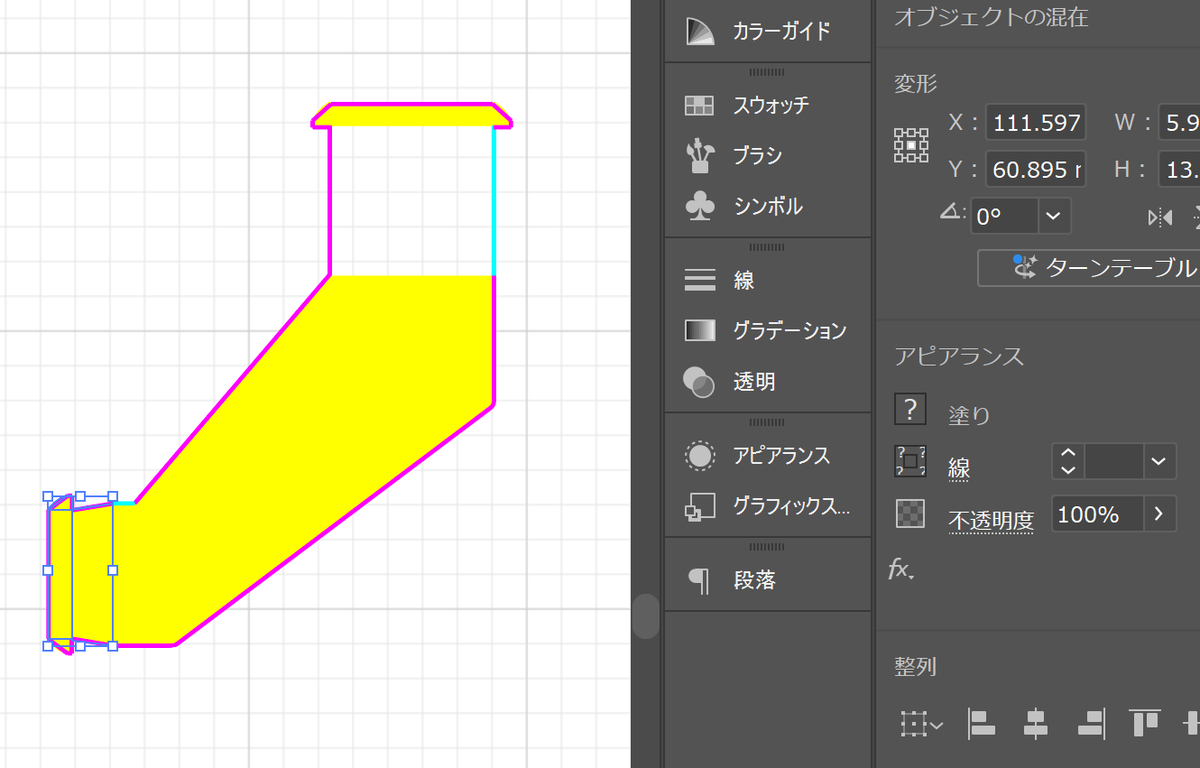Click the Y position field 60.895
This screenshot has width=1200, height=768.
click(x=1036, y=170)
